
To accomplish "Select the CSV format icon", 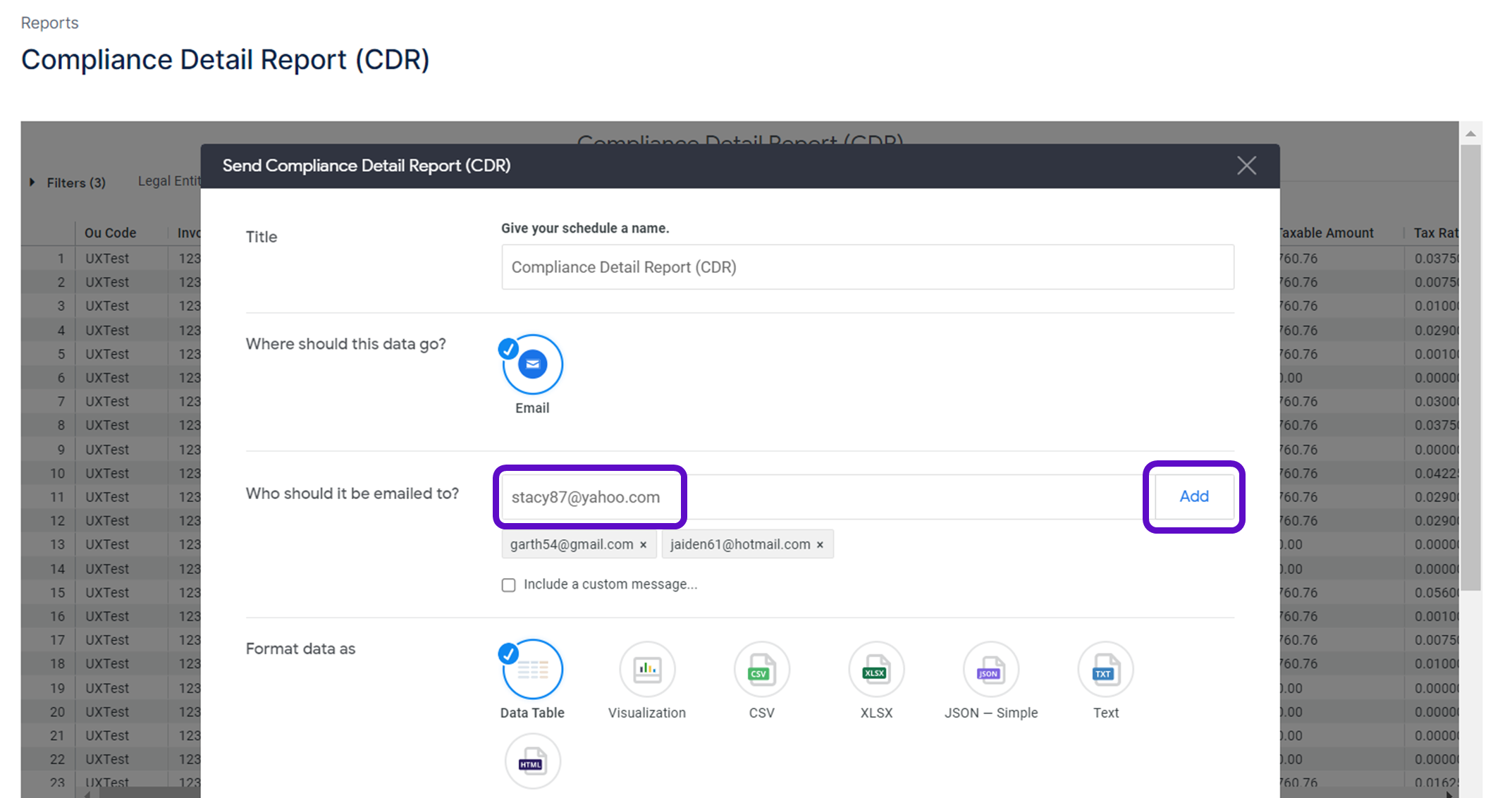I will [x=761, y=670].
